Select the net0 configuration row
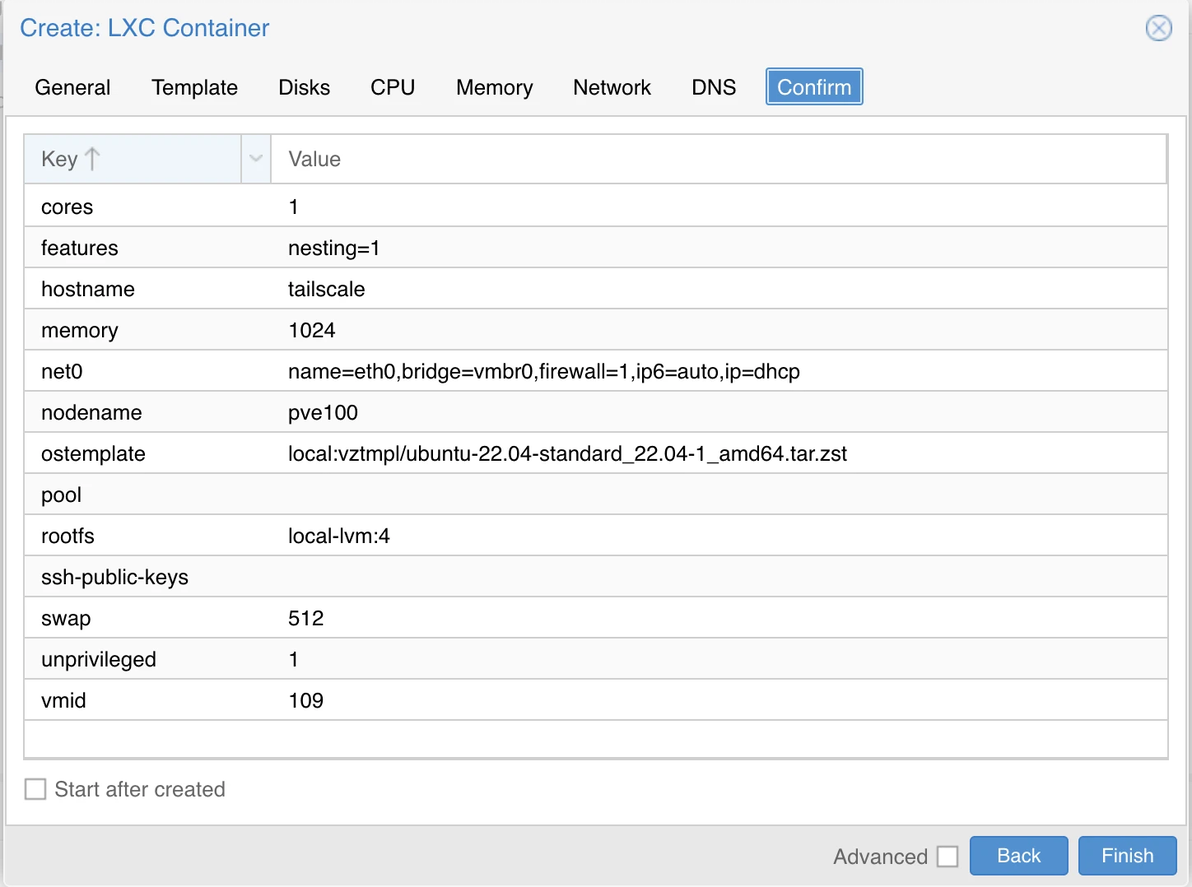 543,372
